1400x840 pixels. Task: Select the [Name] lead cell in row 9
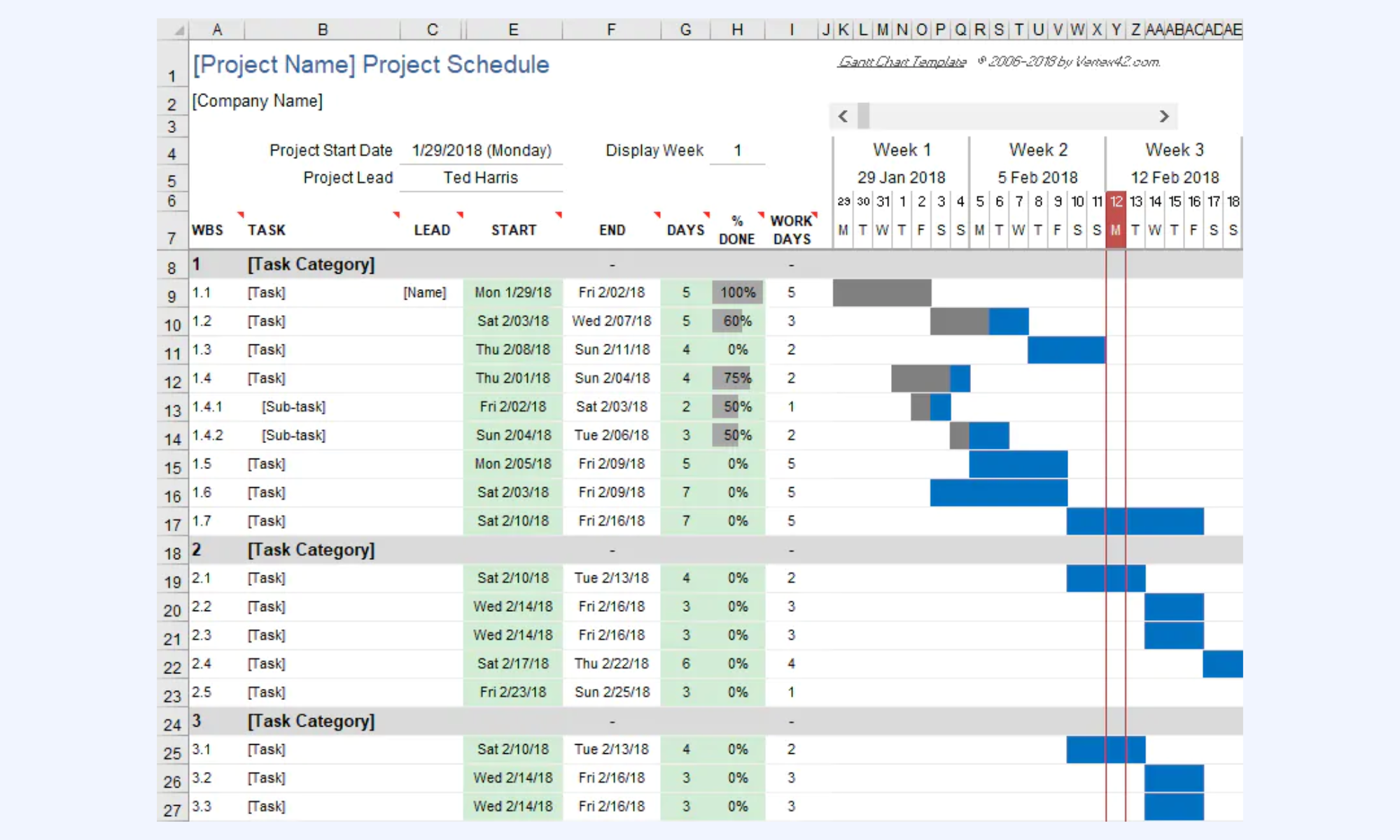point(425,293)
